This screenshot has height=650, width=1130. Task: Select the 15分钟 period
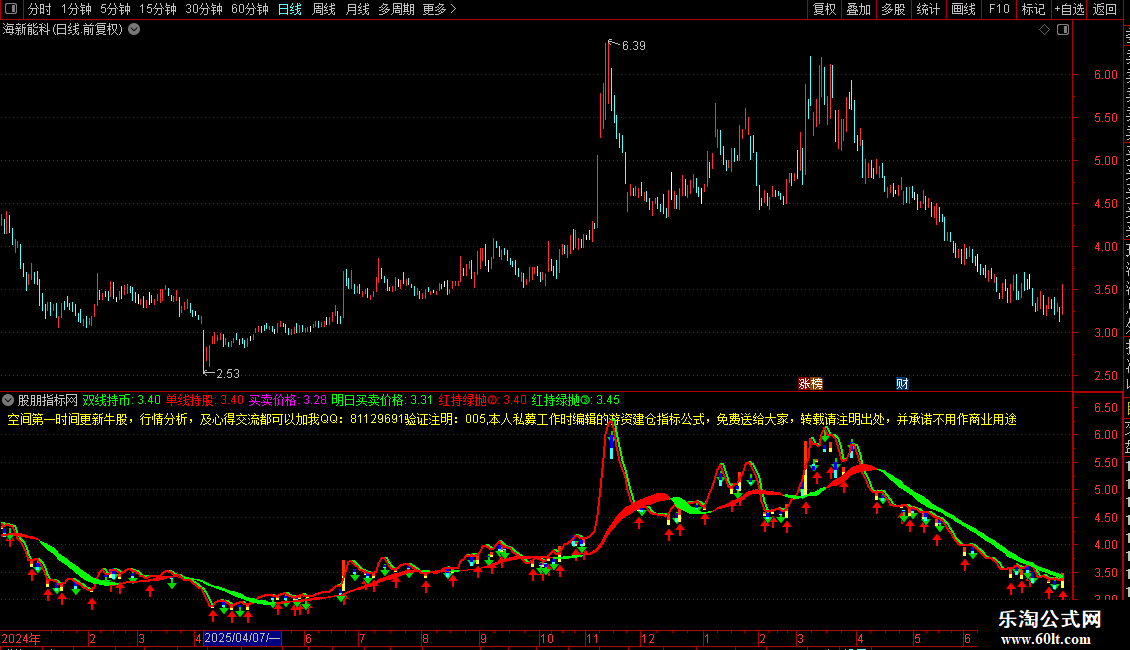[x=157, y=9]
